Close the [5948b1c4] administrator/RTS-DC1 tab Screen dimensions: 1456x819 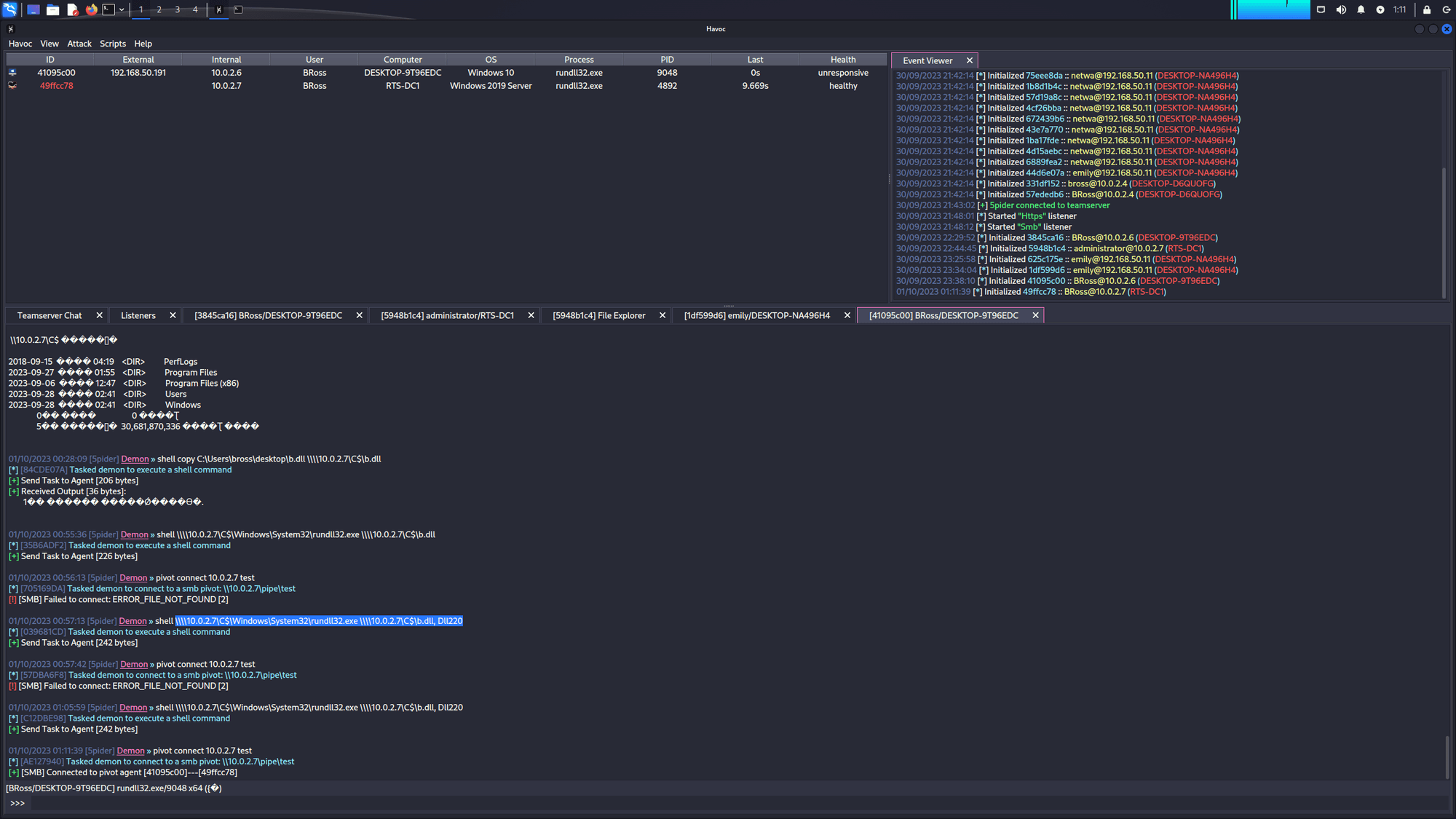point(531,315)
